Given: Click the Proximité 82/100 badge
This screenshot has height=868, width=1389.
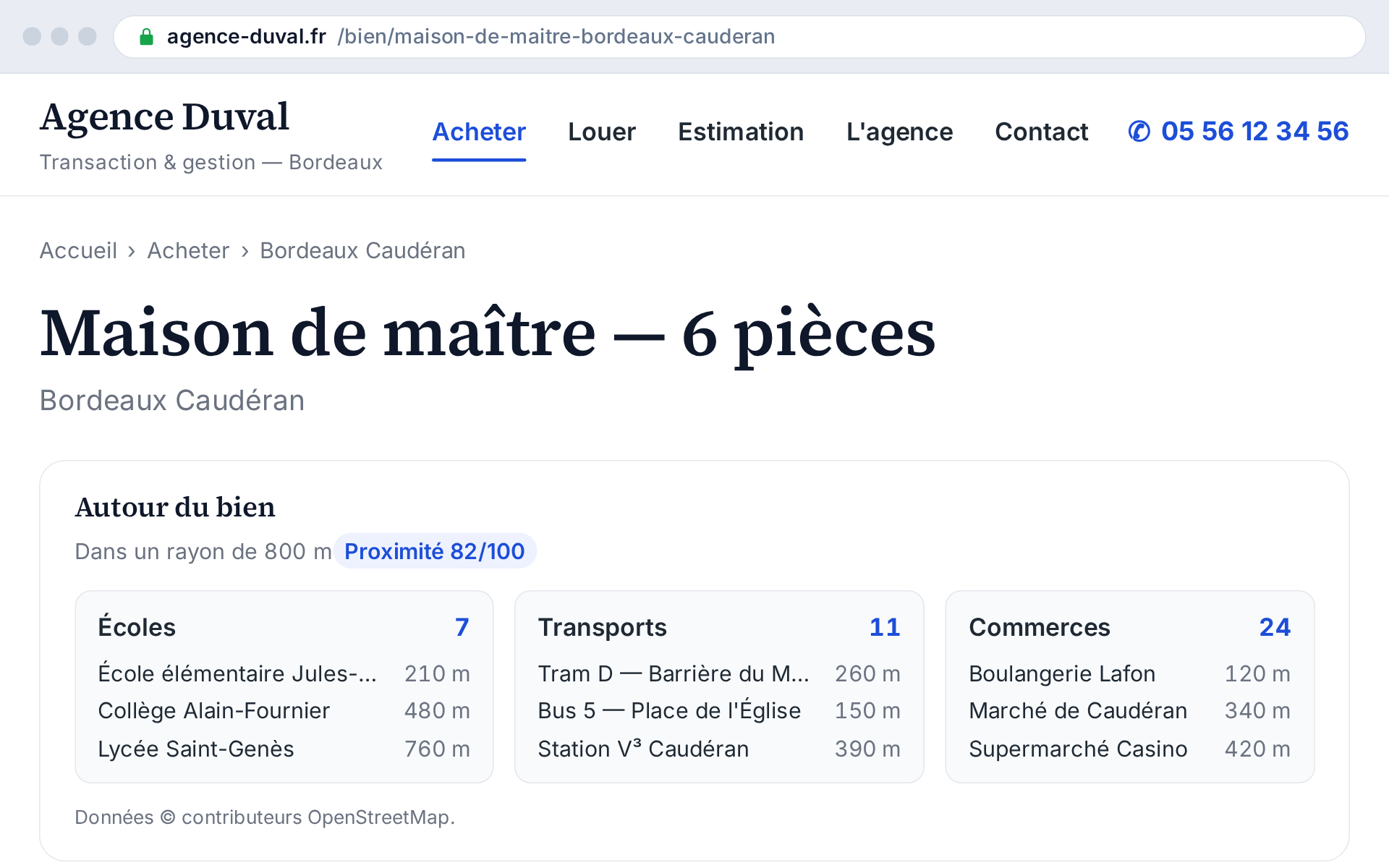Looking at the screenshot, I should (x=435, y=551).
